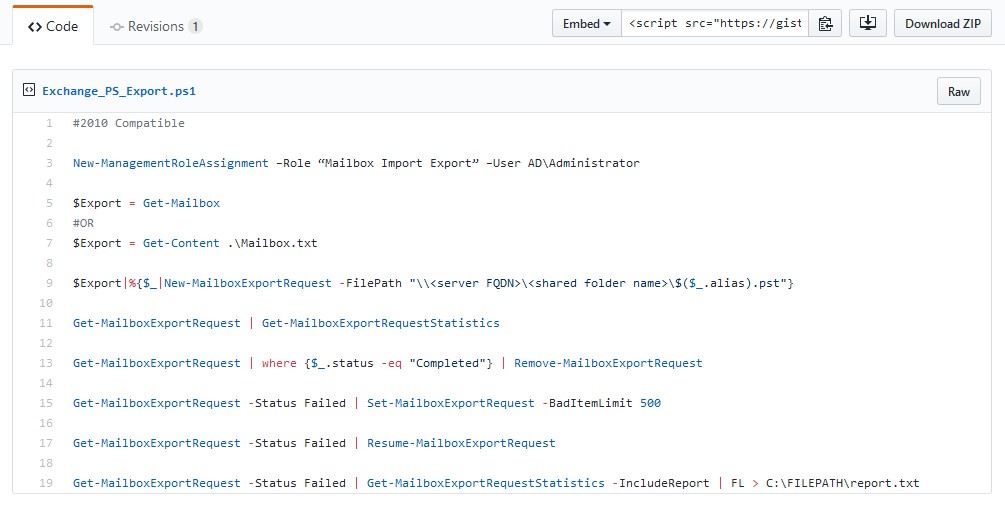Click the value "500" on line 15
The image size is (1005, 508).
(x=651, y=403)
